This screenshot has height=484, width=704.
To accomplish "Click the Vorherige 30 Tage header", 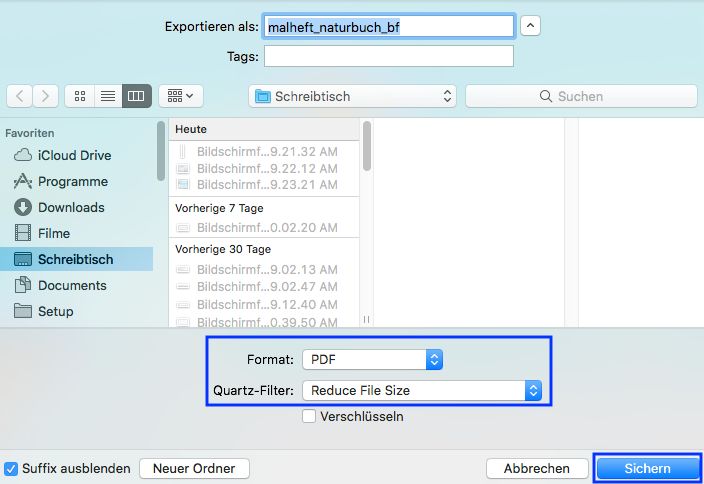I will coord(264,249).
